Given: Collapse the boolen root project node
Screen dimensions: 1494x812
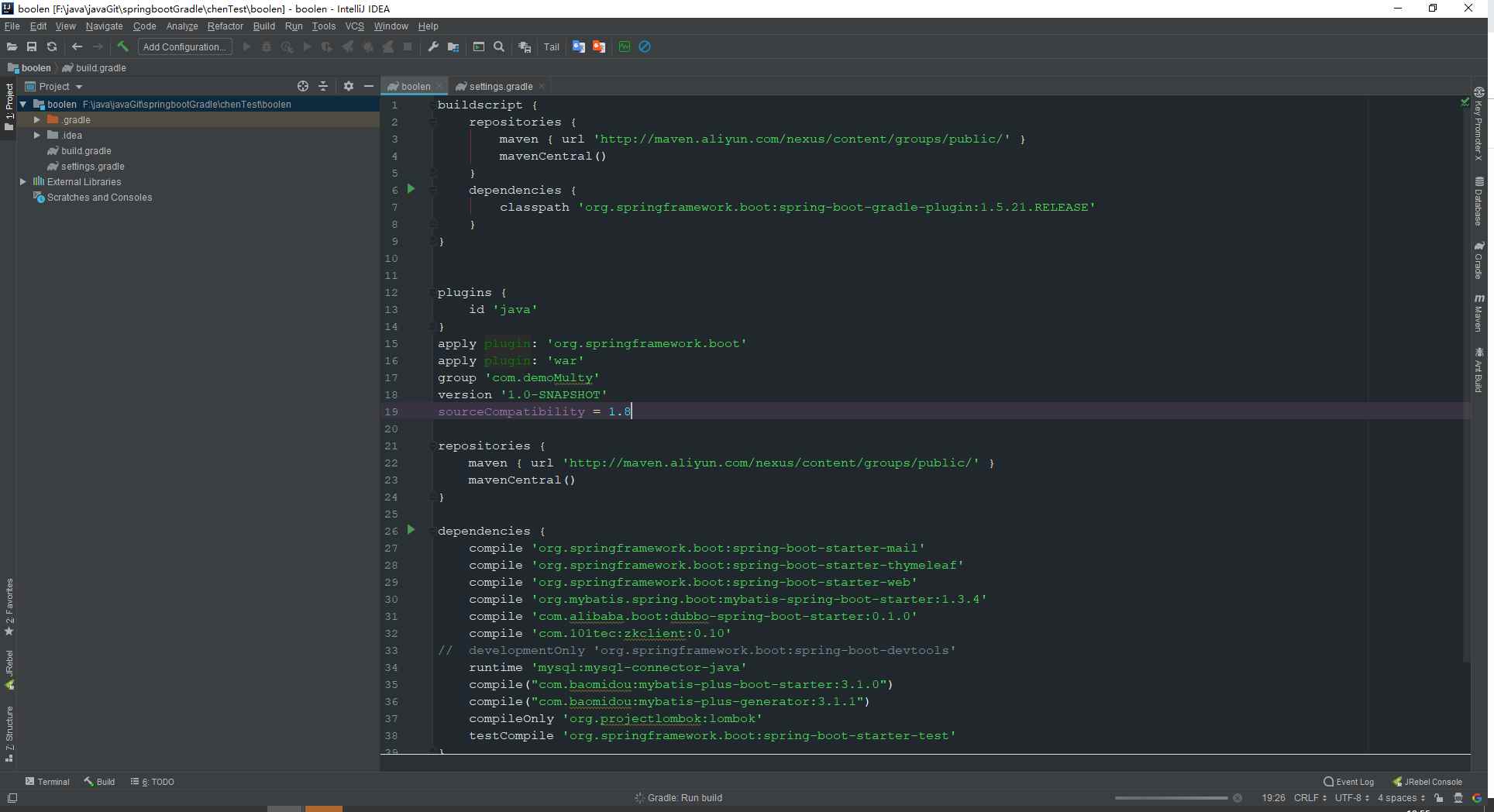Looking at the screenshot, I should tap(23, 104).
